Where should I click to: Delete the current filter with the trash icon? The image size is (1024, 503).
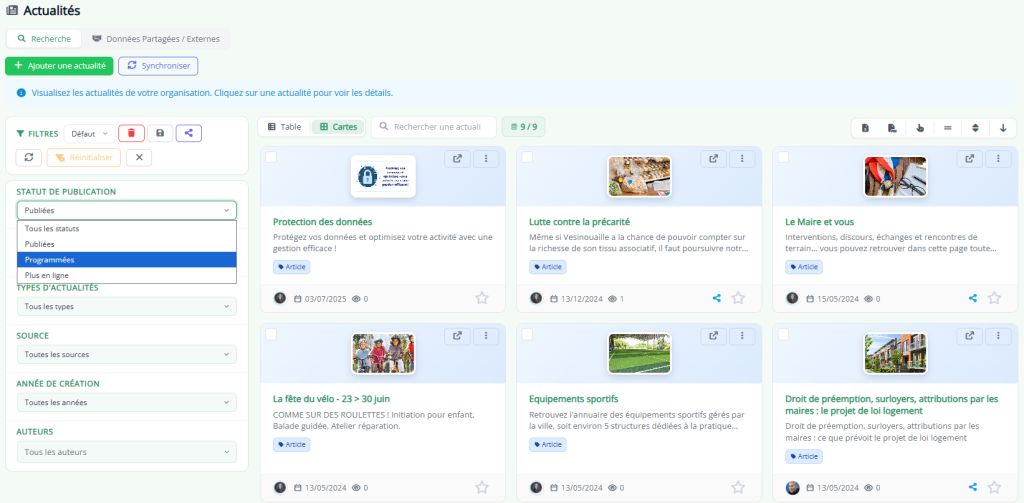131,133
